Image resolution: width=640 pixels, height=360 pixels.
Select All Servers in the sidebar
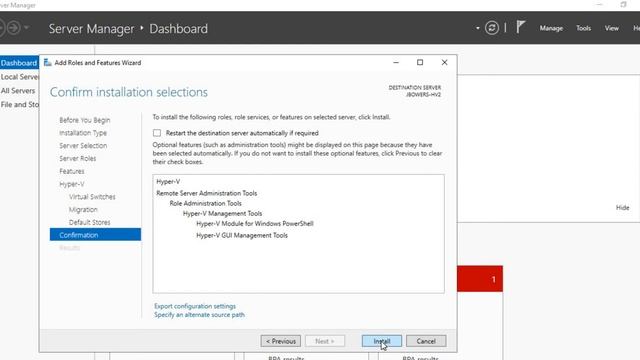click(18, 91)
